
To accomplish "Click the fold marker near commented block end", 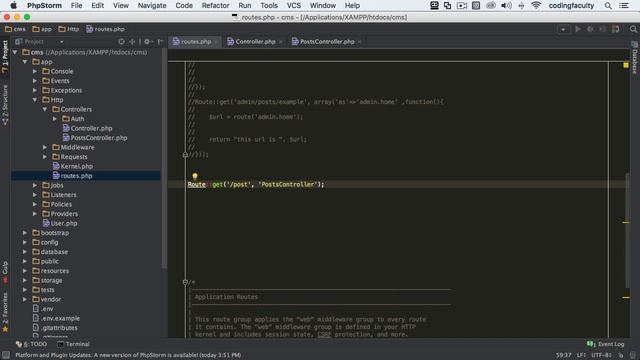I will click(185, 155).
